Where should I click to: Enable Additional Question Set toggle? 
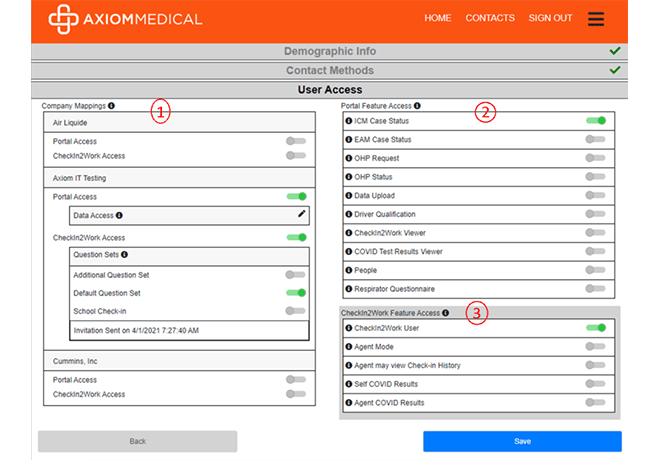pyautogui.click(x=295, y=275)
